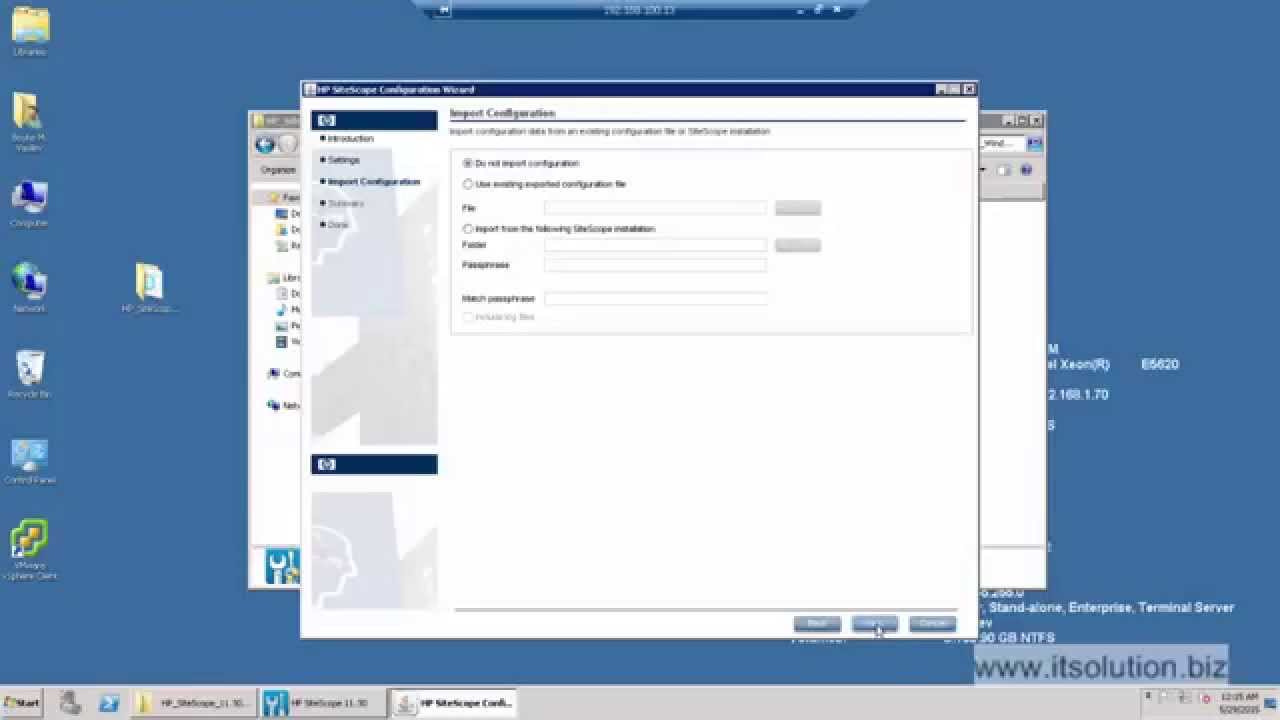The image size is (1280, 720).
Task: Open Server Manager from taskbar
Action: 70,702
